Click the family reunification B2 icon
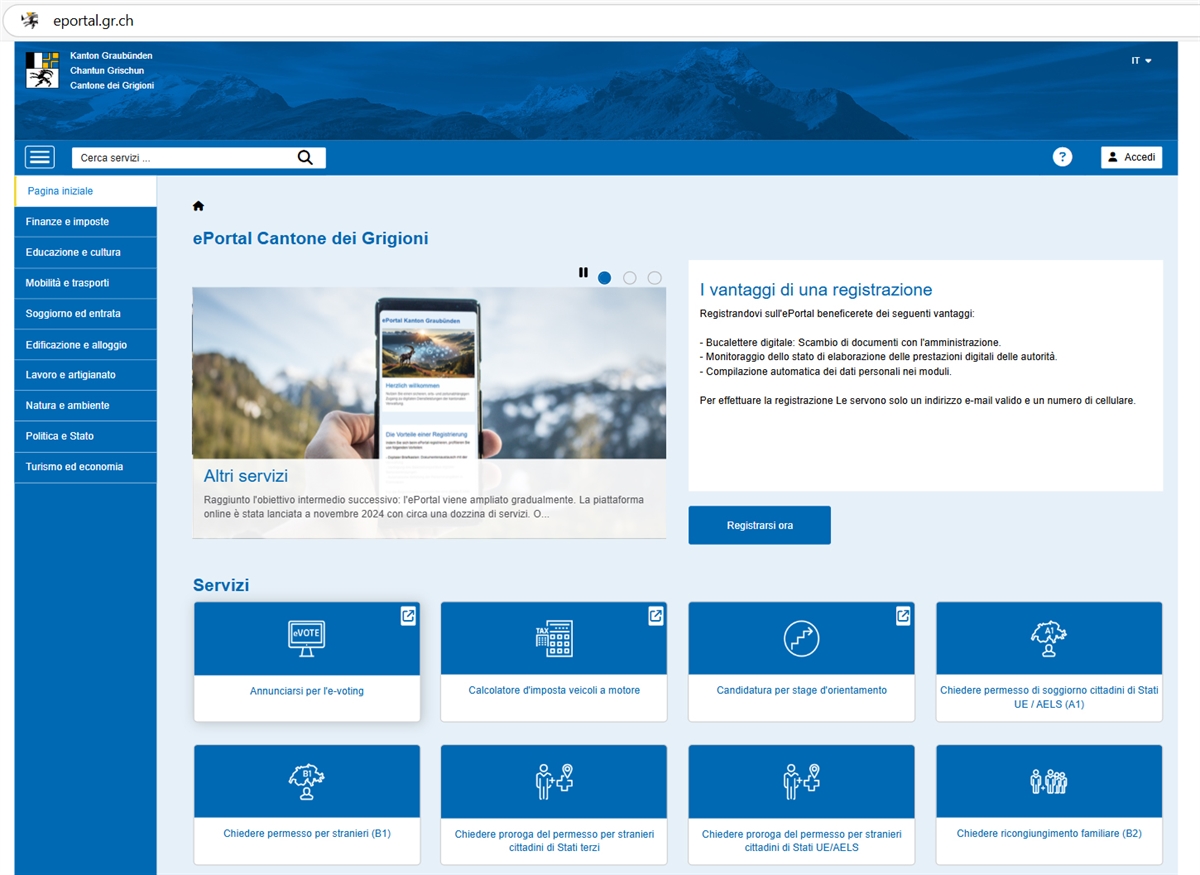This screenshot has width=1200, height=875. (x=1048, y=781)
